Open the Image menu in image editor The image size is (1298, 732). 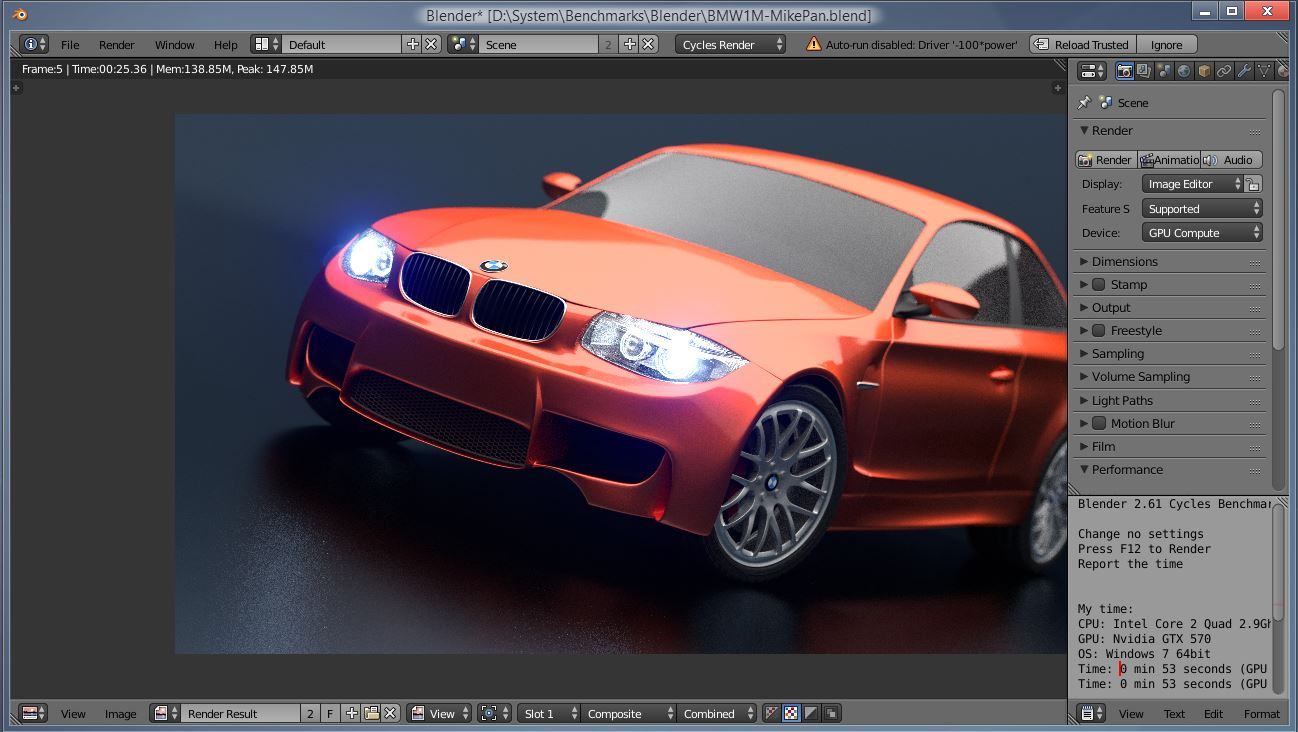120,714
